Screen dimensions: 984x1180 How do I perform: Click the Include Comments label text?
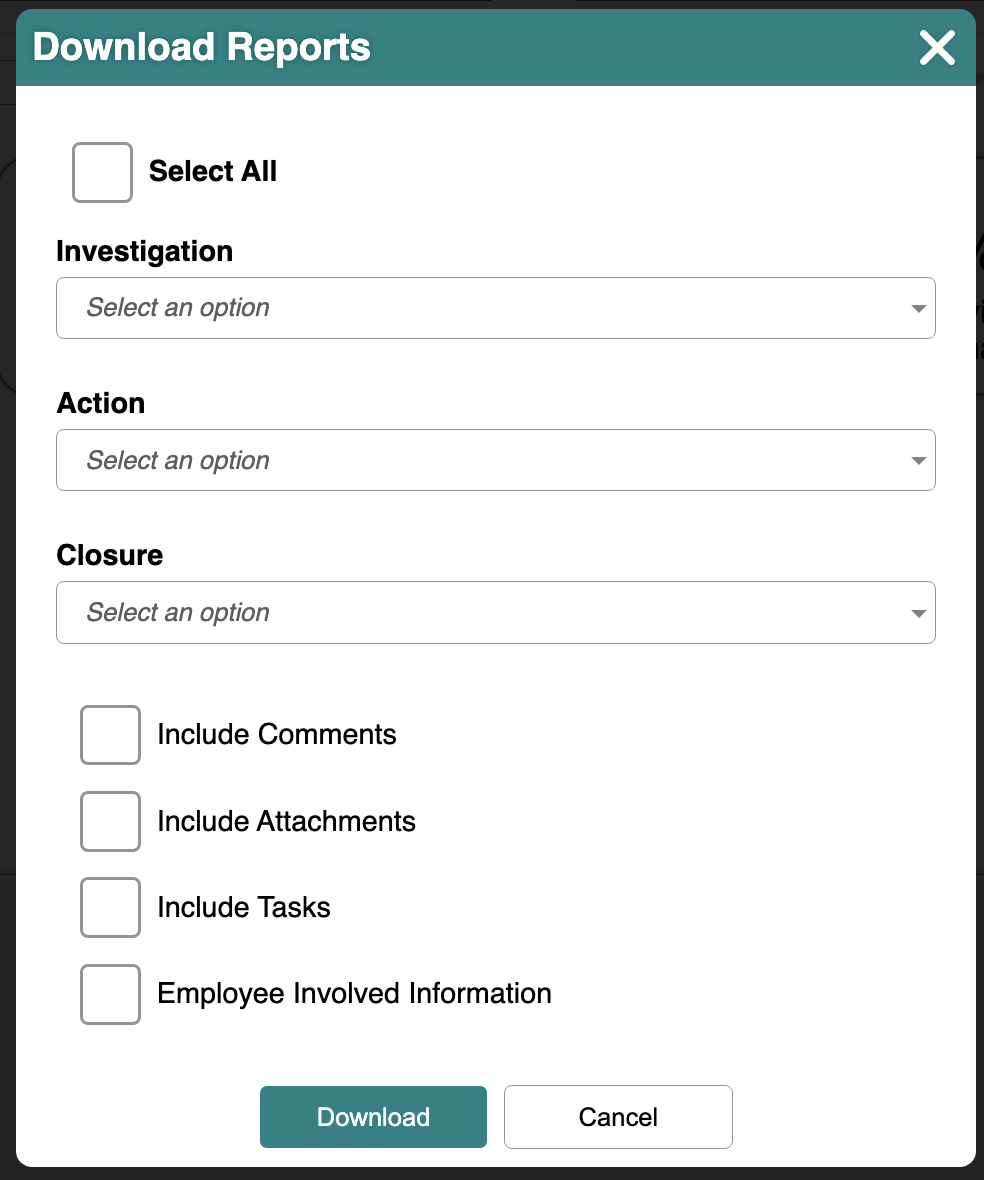(x=277, y=734)
